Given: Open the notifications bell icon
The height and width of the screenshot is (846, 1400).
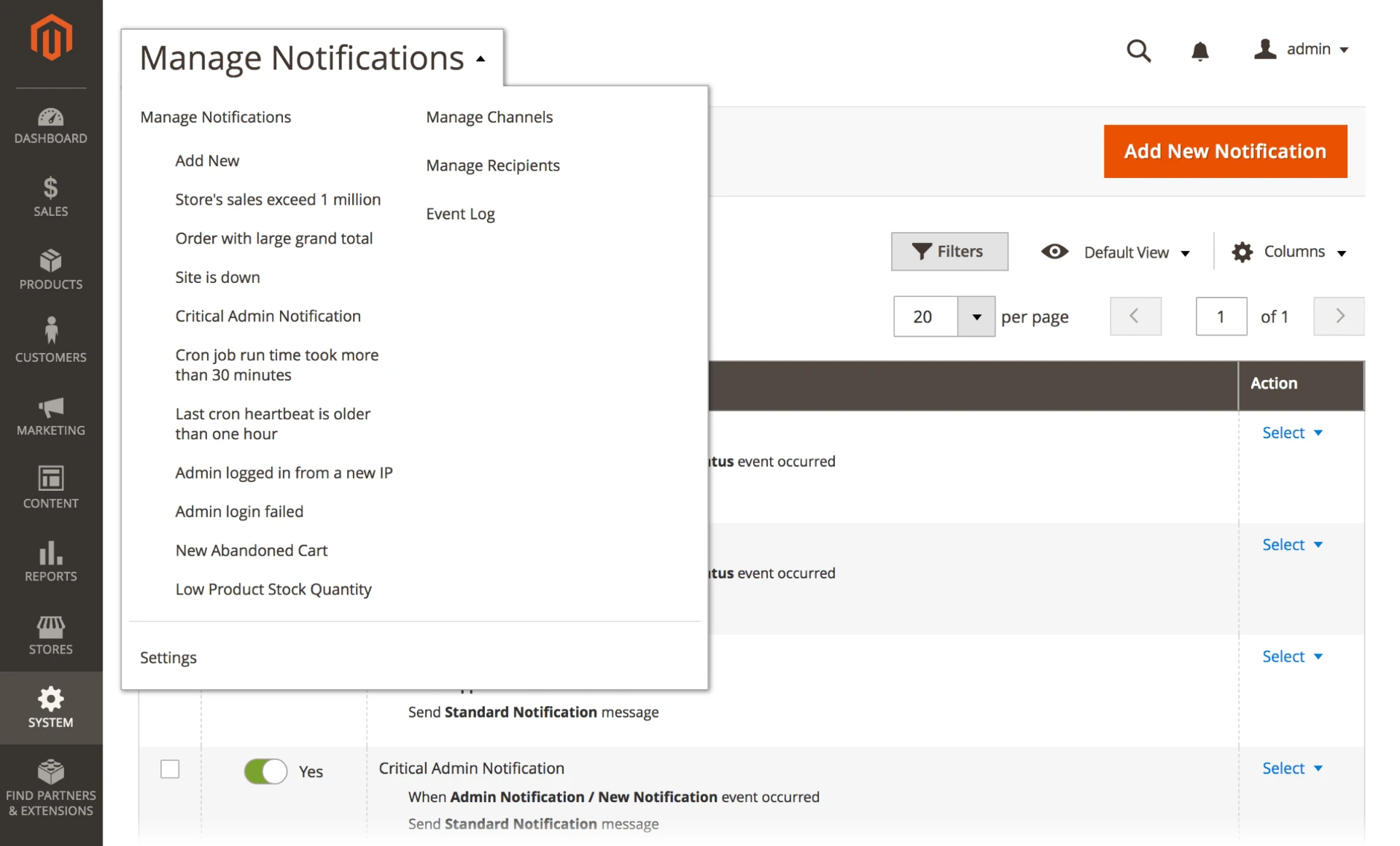Looking at the screenshot, I should (1199, 50).
